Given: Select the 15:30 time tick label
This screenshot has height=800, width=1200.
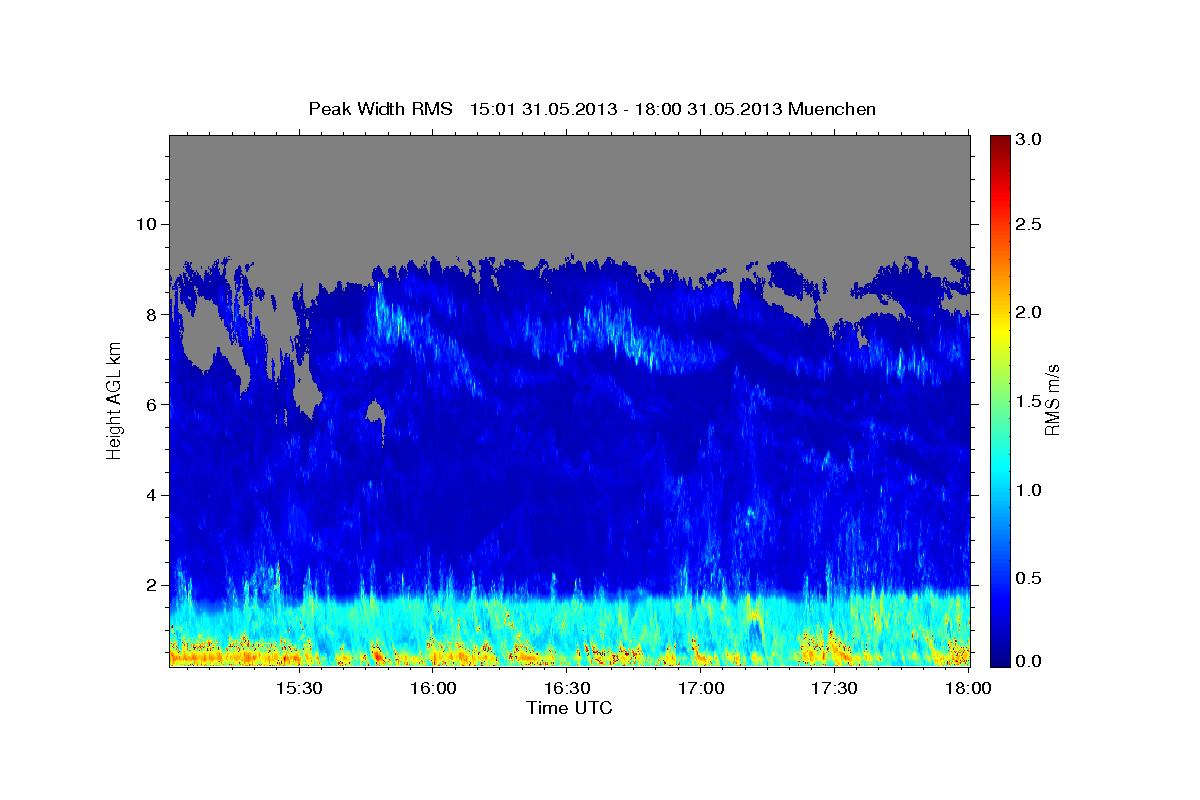Looking at the screenshot, I should point(298,689).
